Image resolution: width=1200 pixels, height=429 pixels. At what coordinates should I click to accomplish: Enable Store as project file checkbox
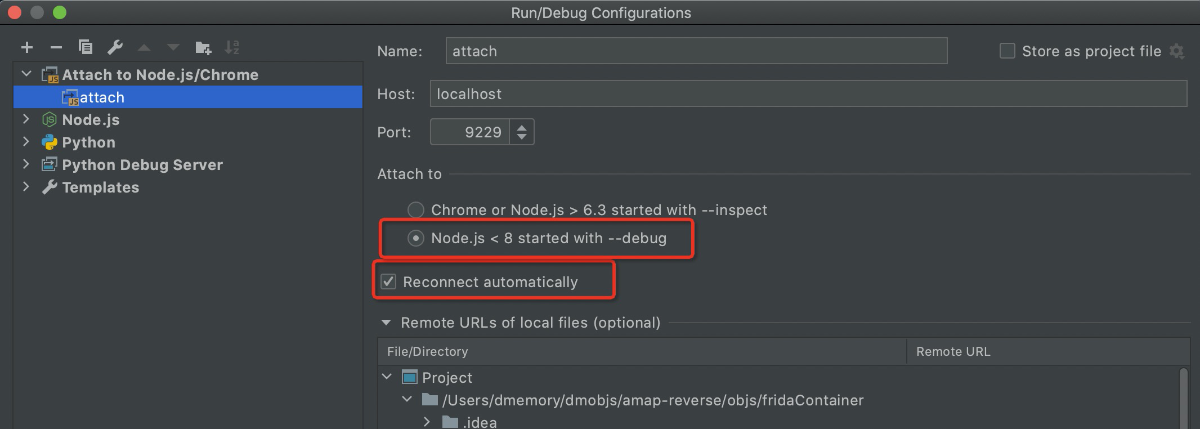[x=1008, y=51]
